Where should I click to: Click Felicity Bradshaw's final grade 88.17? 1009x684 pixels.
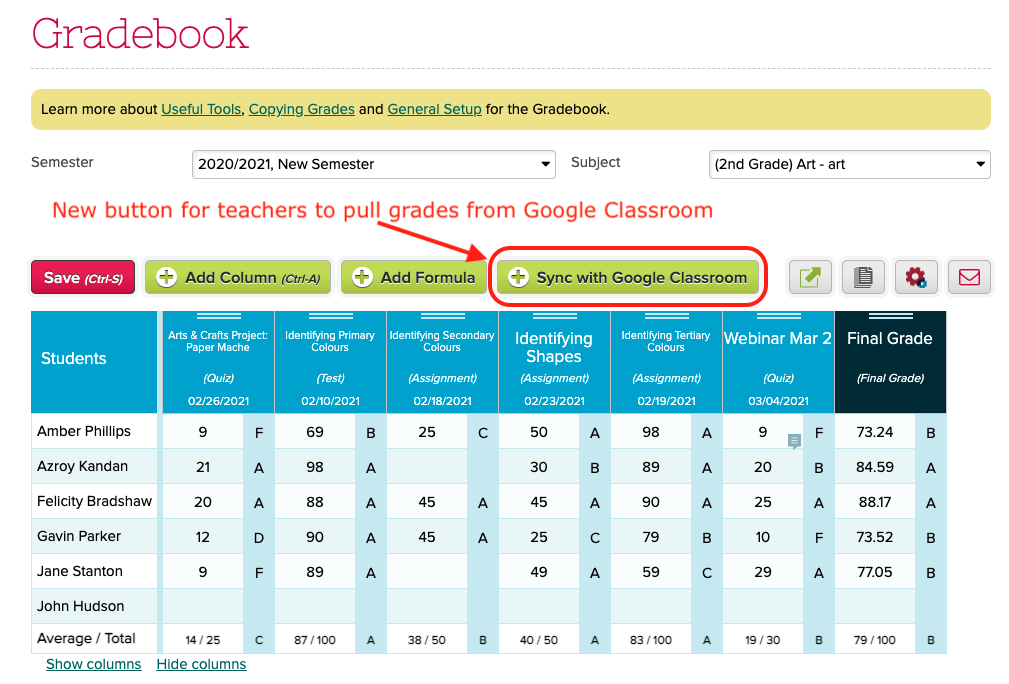pyautogui.click(x=875, y=502)
